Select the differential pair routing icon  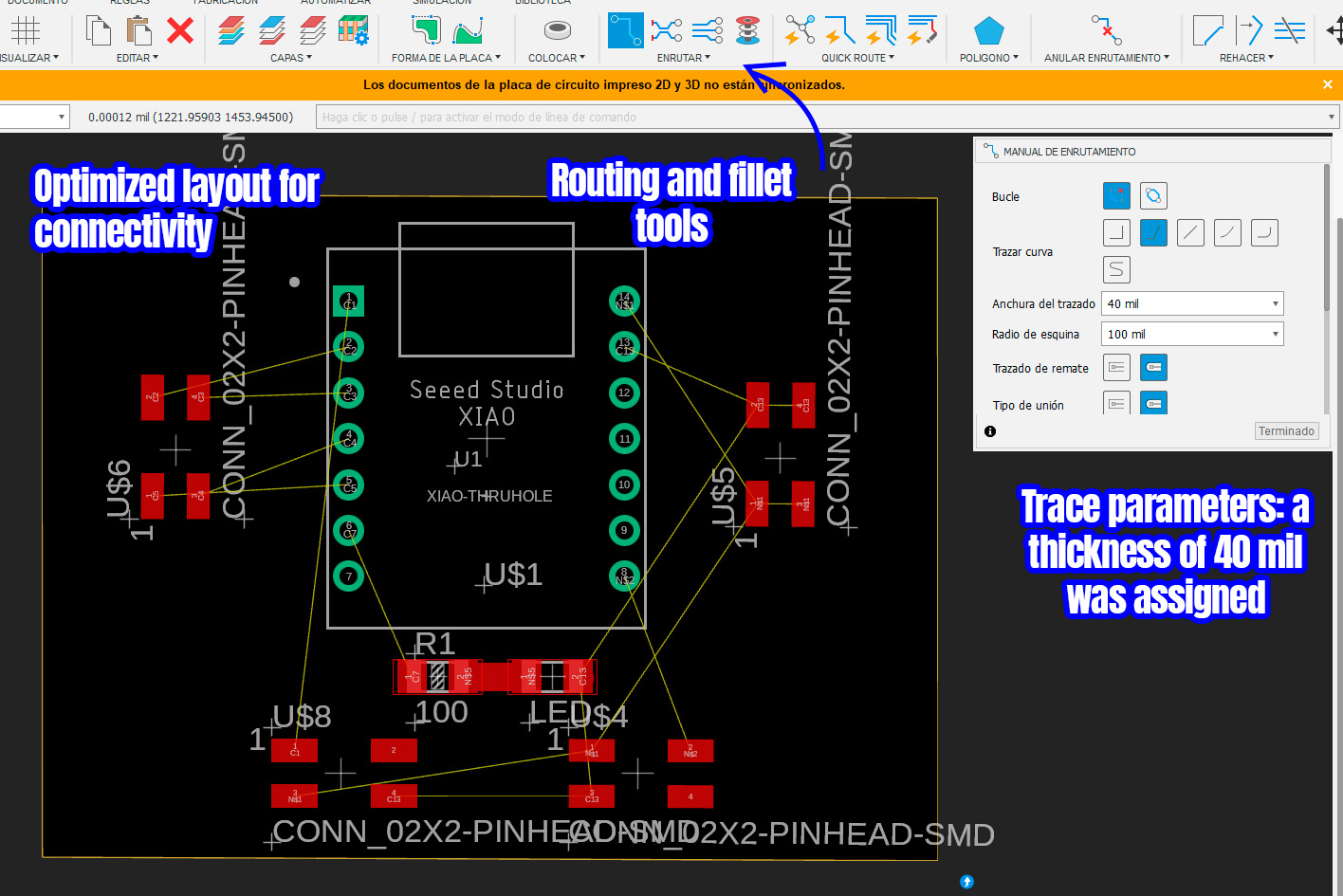[667, 30]
